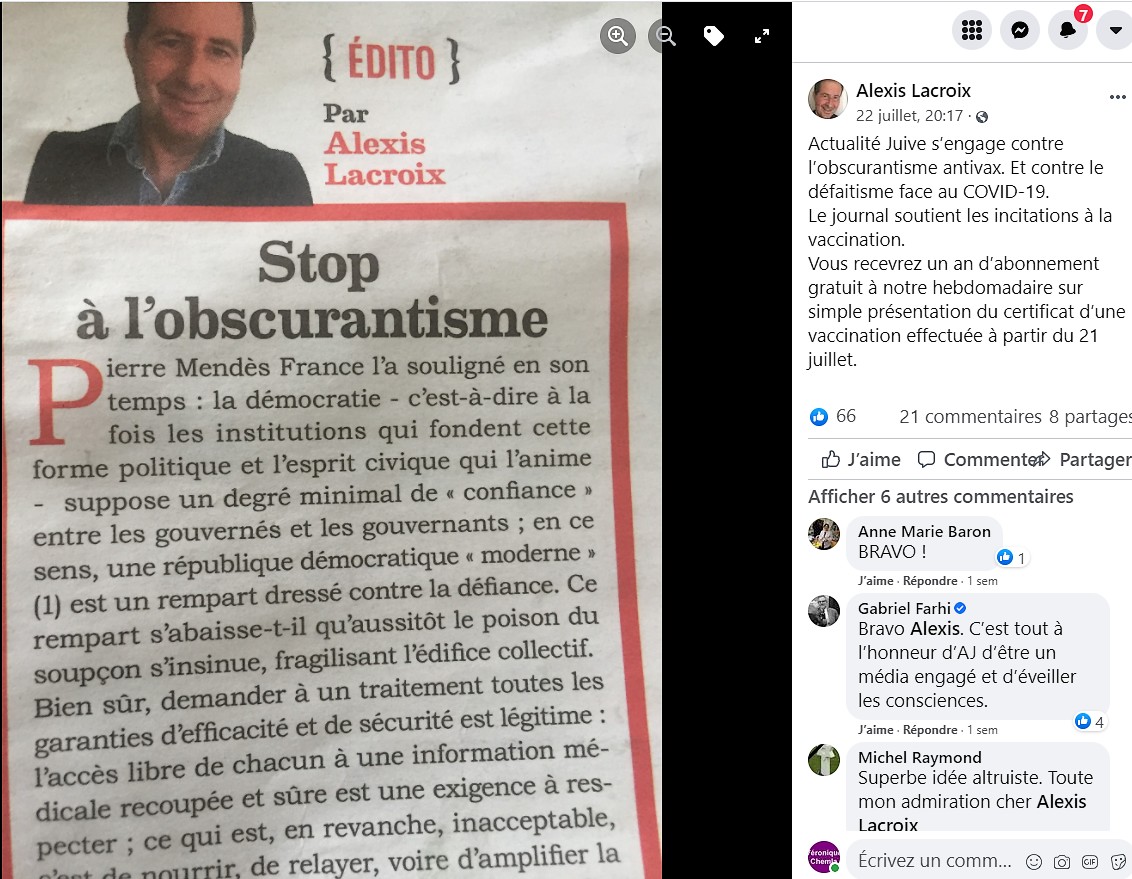Zoom out of the photo
Viewport: 1132px width, 879px height.
(x=663, y=35)
